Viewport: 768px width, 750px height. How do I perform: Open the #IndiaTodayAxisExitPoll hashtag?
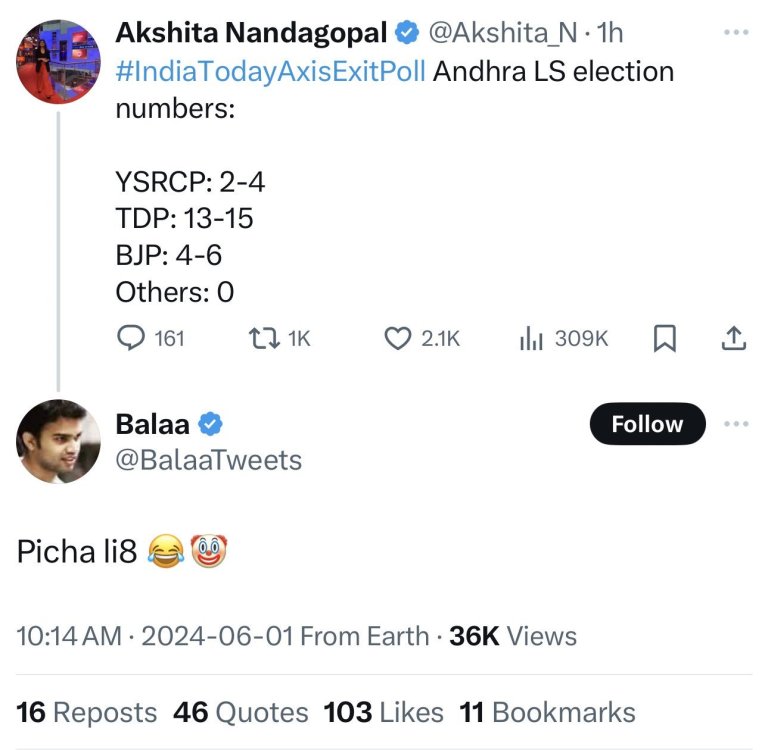coord(272,72)
